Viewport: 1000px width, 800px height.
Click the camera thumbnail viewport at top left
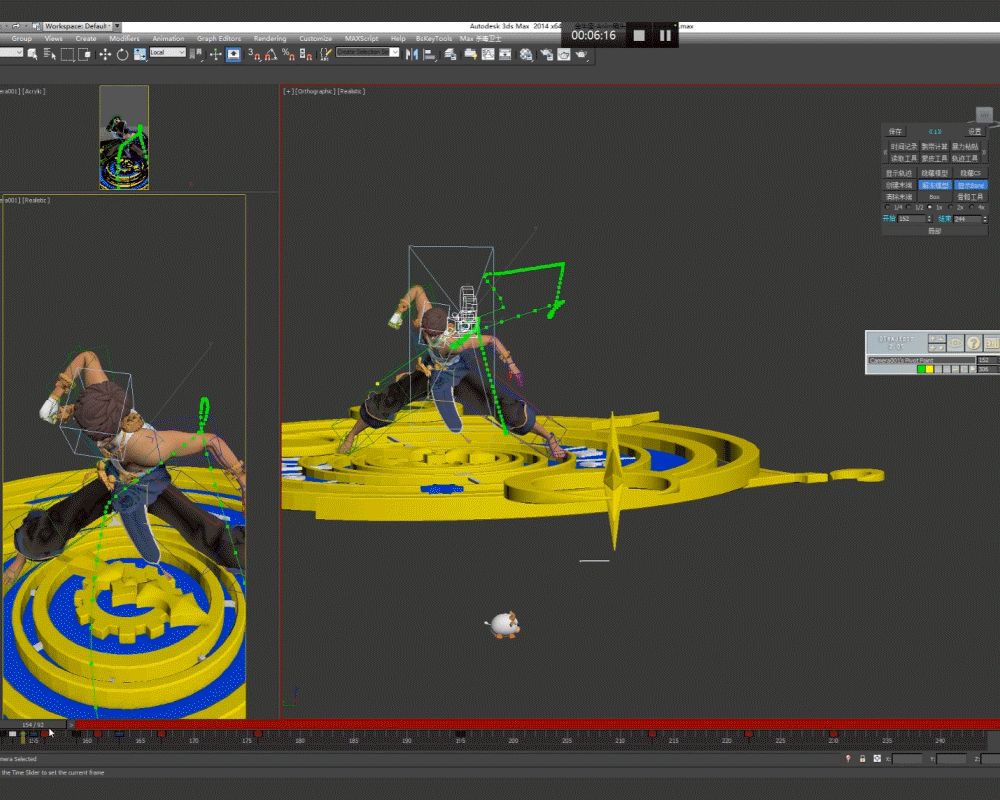coord(124,138)
